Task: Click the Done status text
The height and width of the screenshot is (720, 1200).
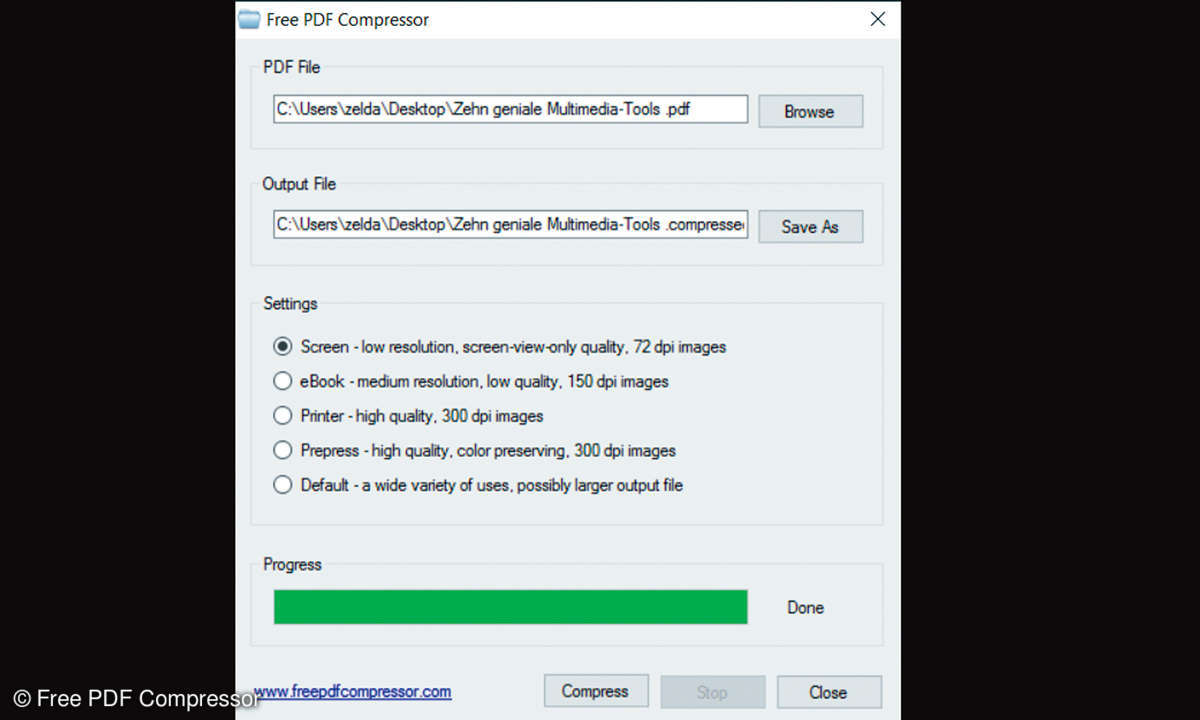Action: (x=805, y=607)
